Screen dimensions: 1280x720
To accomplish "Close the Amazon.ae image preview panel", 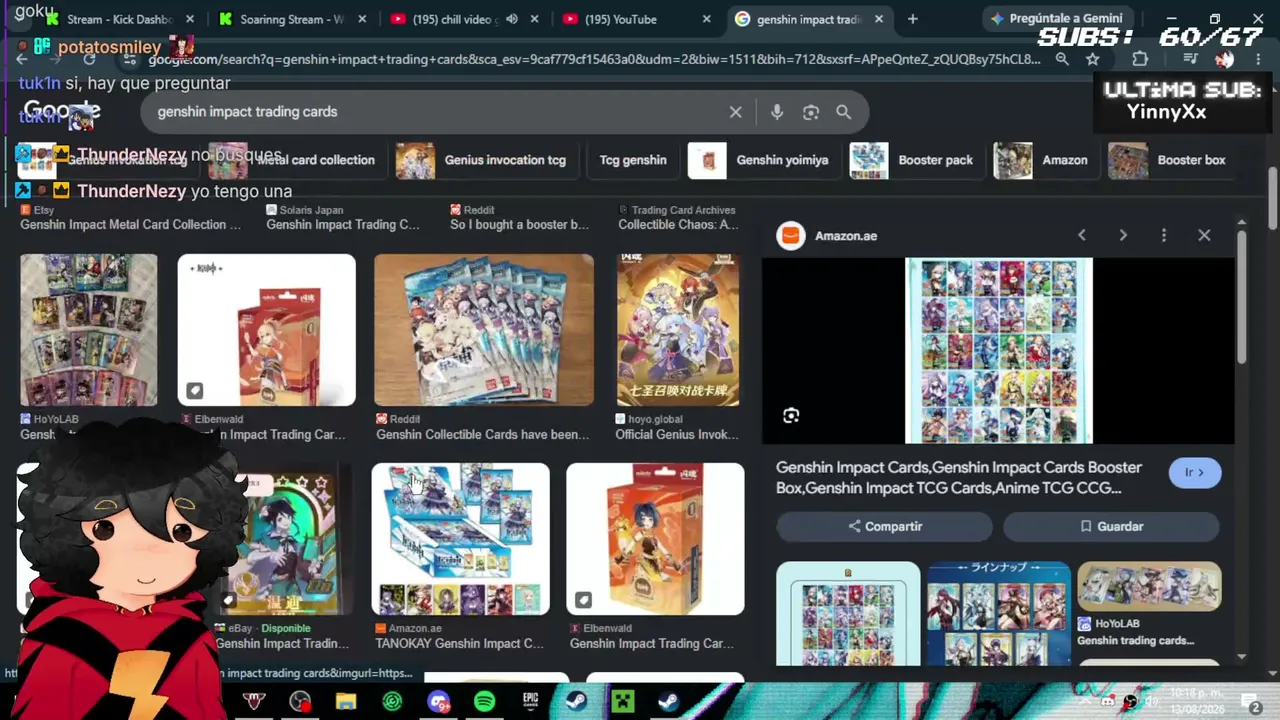I will click(x=1204, y=235).
